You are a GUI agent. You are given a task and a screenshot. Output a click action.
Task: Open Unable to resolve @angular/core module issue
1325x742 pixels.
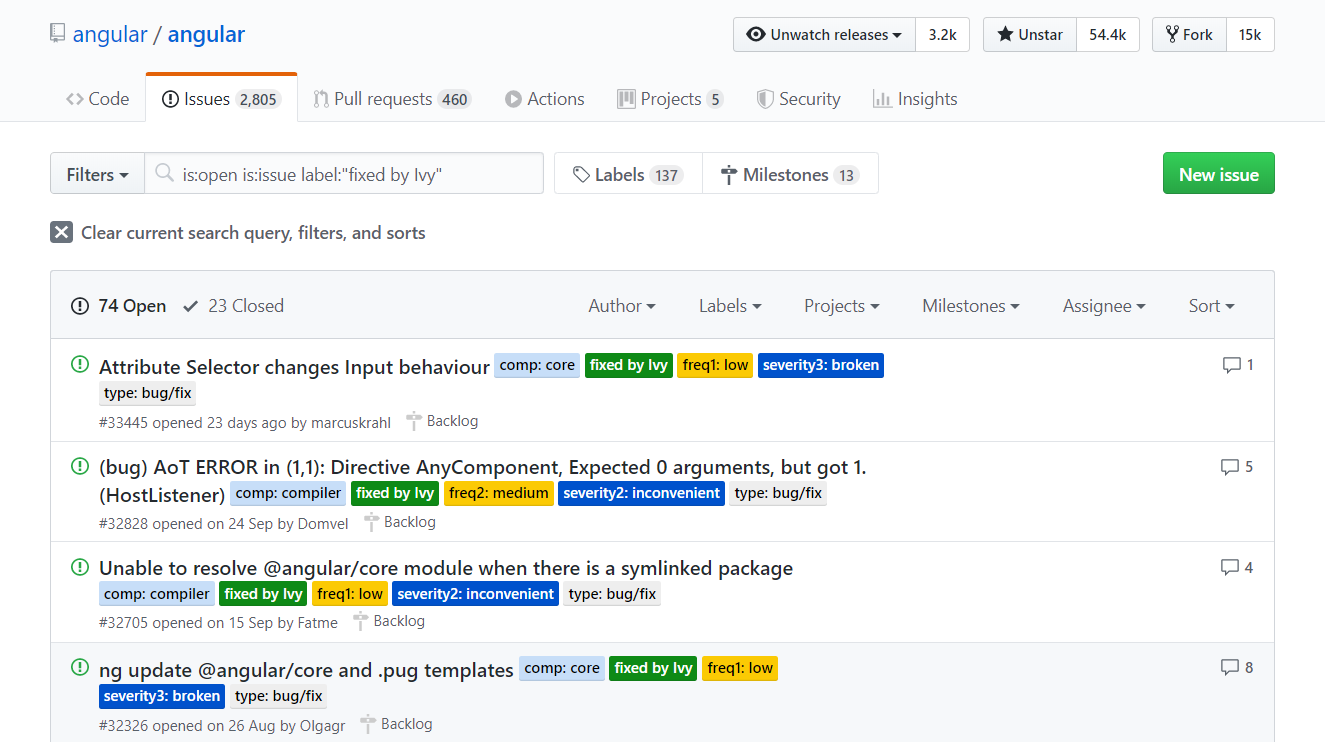[x=446, y=568]
